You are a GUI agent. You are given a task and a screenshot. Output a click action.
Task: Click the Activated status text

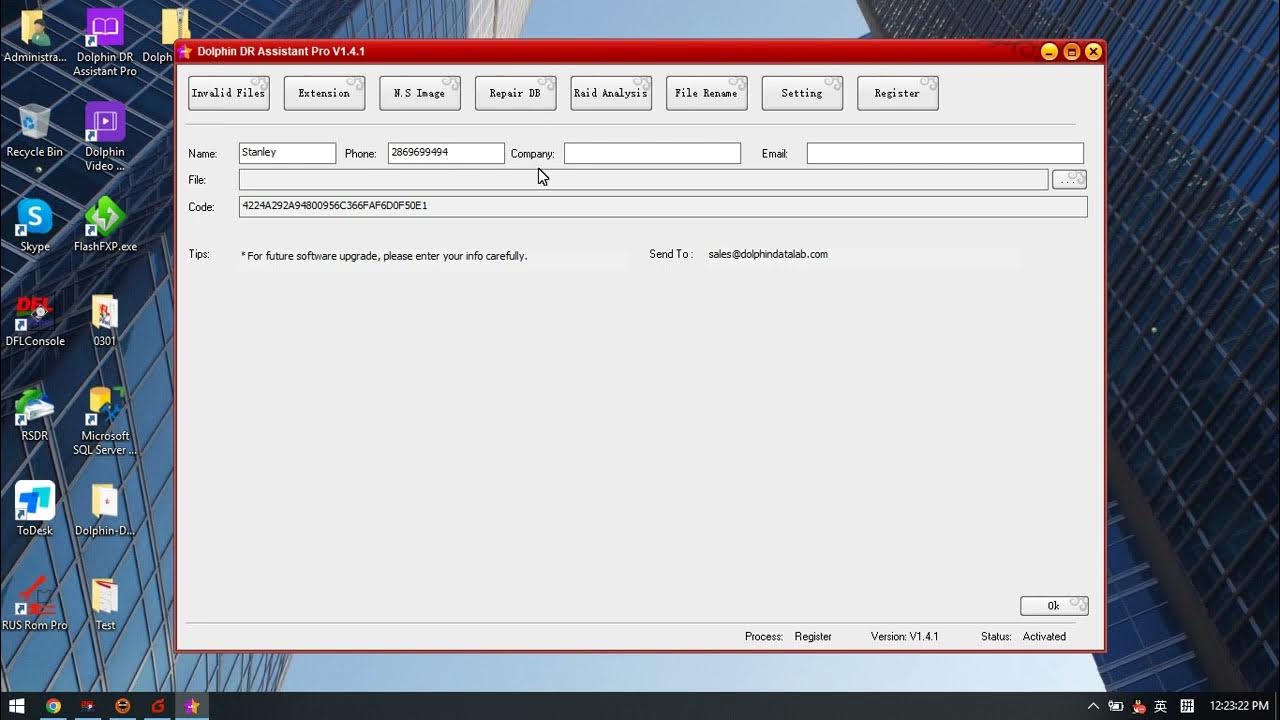(1044, 636)
